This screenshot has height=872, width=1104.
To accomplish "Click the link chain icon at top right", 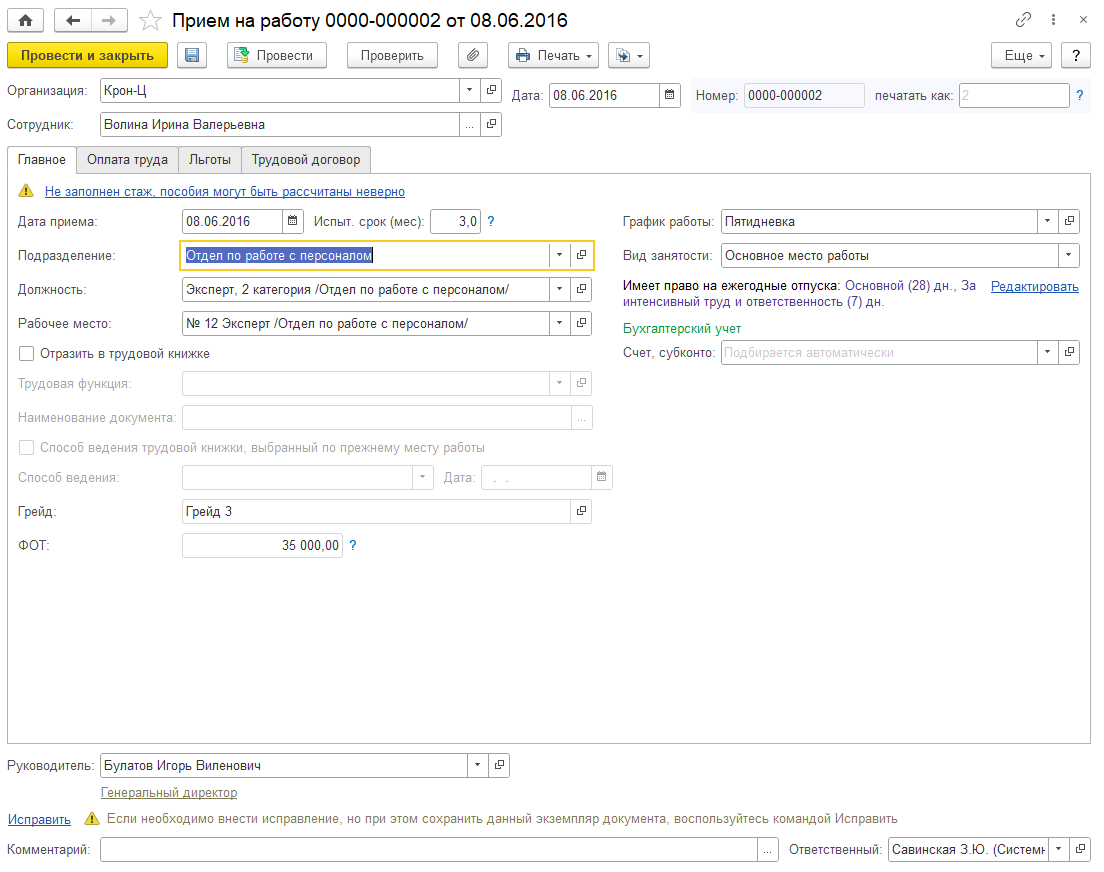I will 1023,20.
